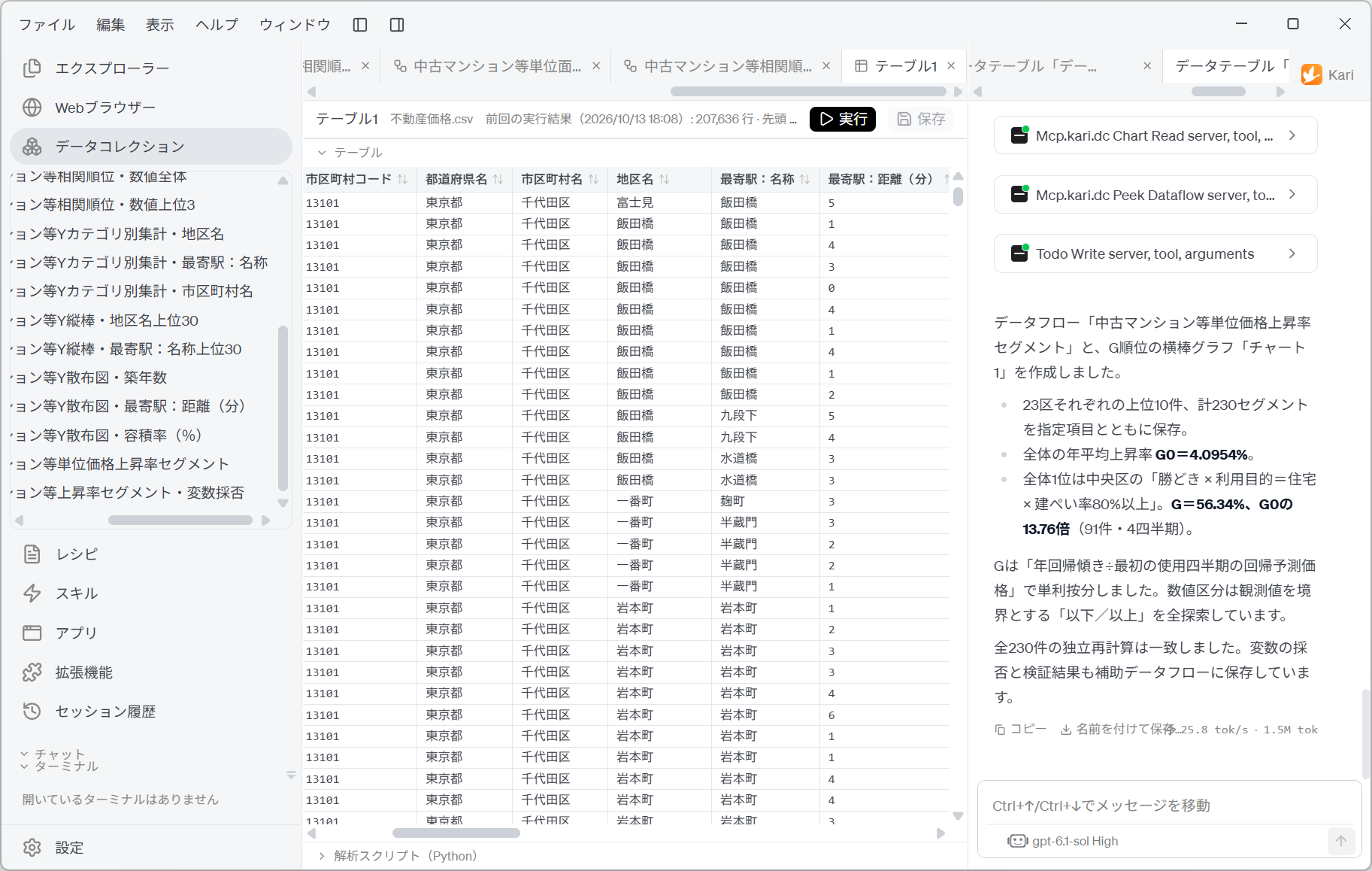Open ョン等単位価格上昇率セグメント item
The height and width of the screenshot is (871, 1372).
coord(120,464)
